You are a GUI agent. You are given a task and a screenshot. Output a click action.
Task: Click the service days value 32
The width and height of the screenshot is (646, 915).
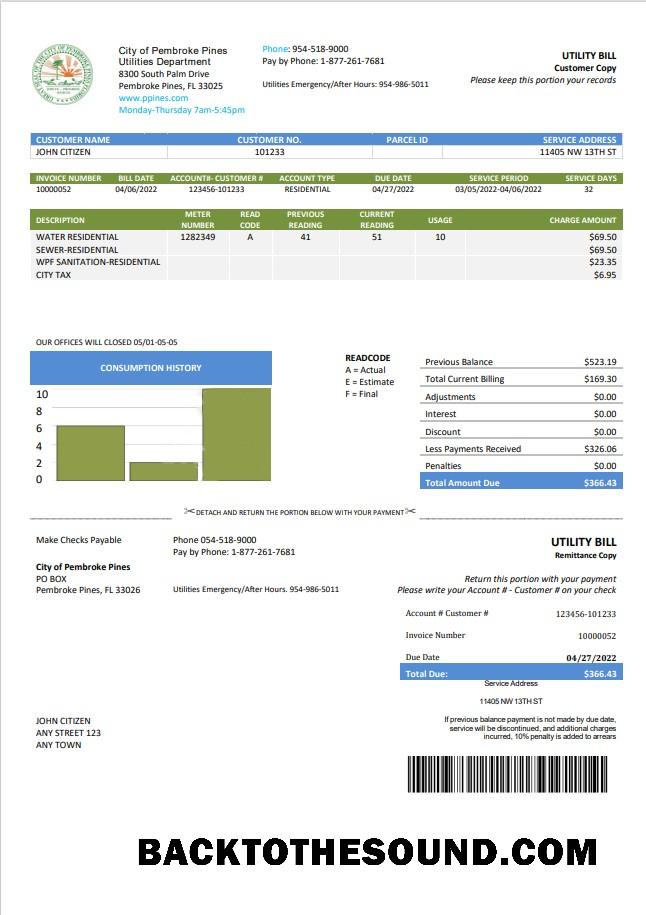click(588, 189)
